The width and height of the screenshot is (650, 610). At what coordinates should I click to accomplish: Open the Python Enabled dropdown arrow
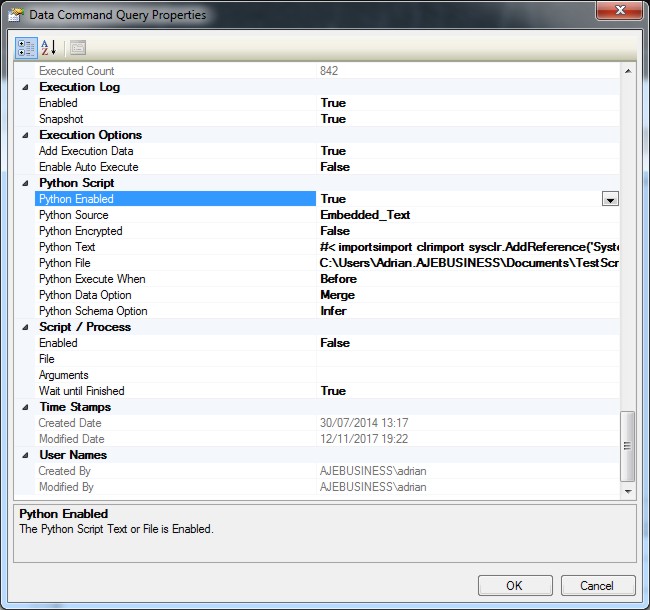tap(610, 199)
